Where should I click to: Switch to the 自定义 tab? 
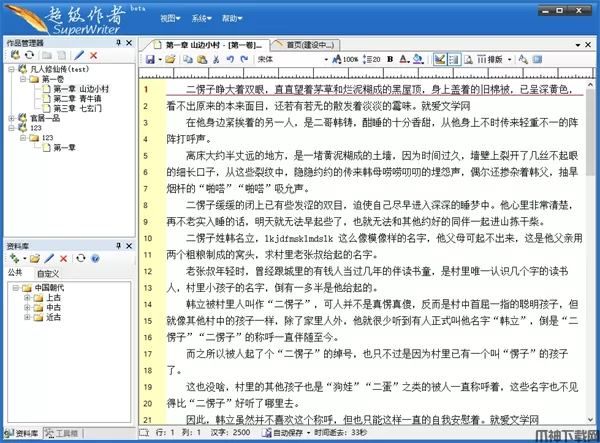(48, 274)
